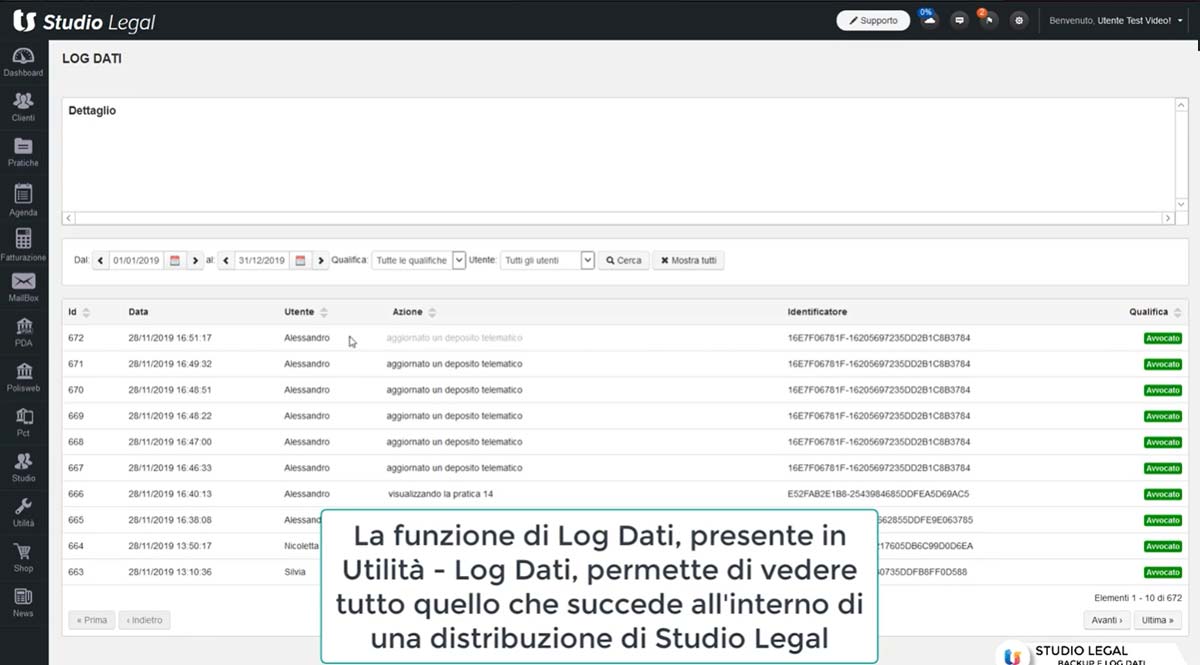This screenshot has height=665, width=1200.
Task: Go to the Avanti next page
Action: tap(1107, 620)
